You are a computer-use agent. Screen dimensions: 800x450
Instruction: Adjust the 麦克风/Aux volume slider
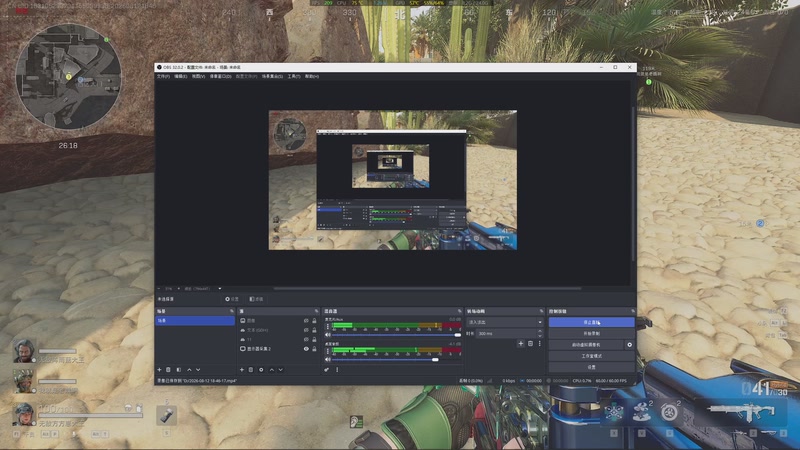click(396, 335)
